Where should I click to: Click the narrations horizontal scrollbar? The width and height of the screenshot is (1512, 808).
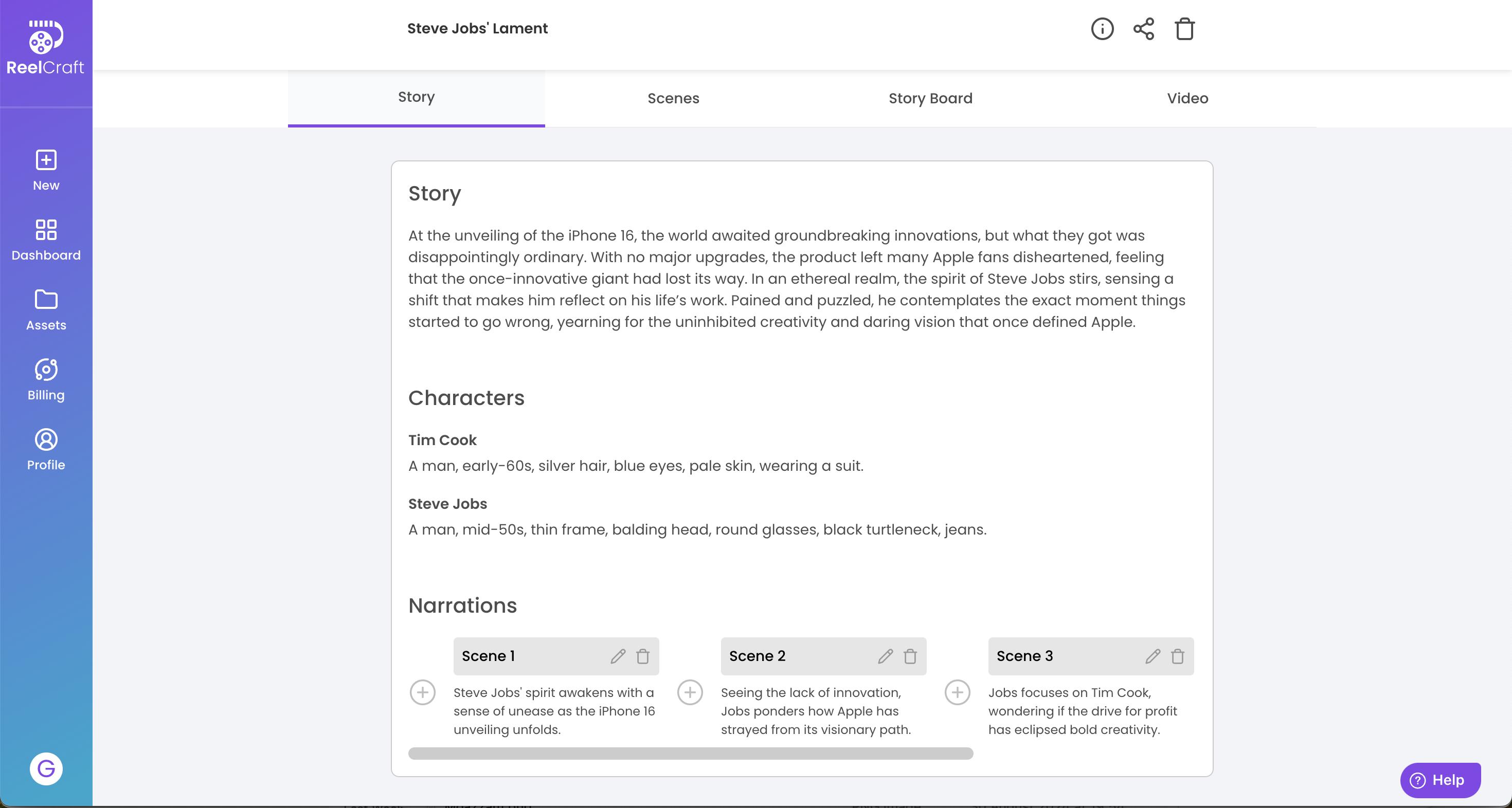coord(690,754)
